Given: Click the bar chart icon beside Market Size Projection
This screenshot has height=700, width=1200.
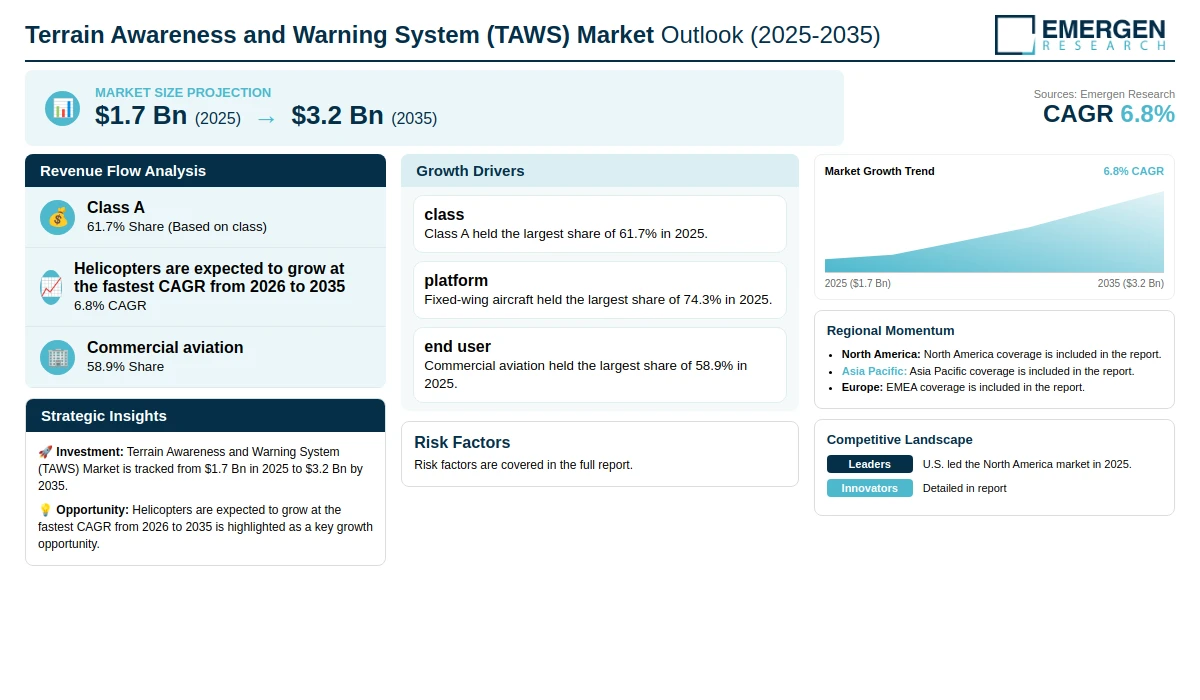Looking at the screenshot, I should click(62, 108).
